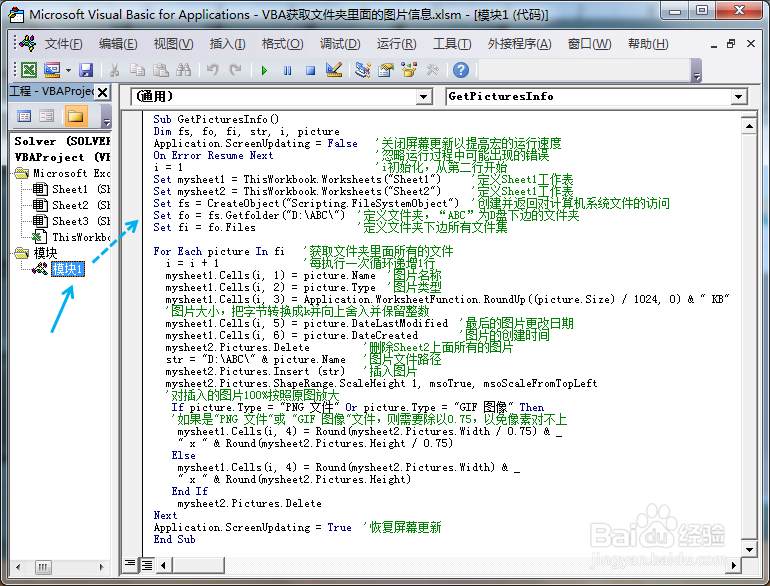Open the 编辑(E) menu
The width and height of the screenshot is (770, 586).
[118, 44]
